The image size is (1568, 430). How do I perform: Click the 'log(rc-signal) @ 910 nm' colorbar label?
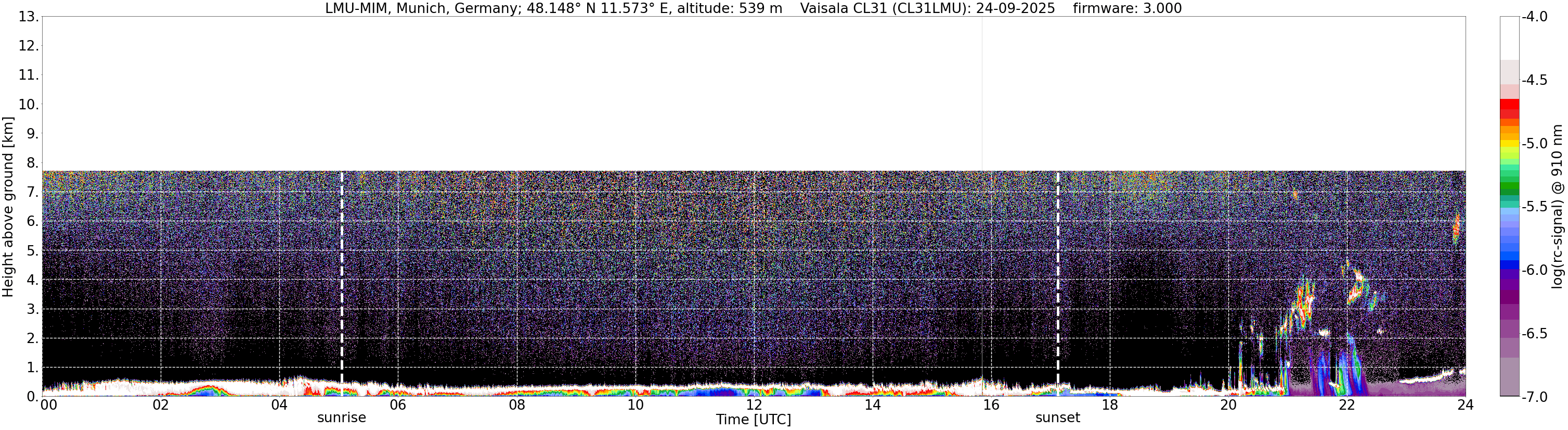pyautogui.click(x=1559, y=207)
